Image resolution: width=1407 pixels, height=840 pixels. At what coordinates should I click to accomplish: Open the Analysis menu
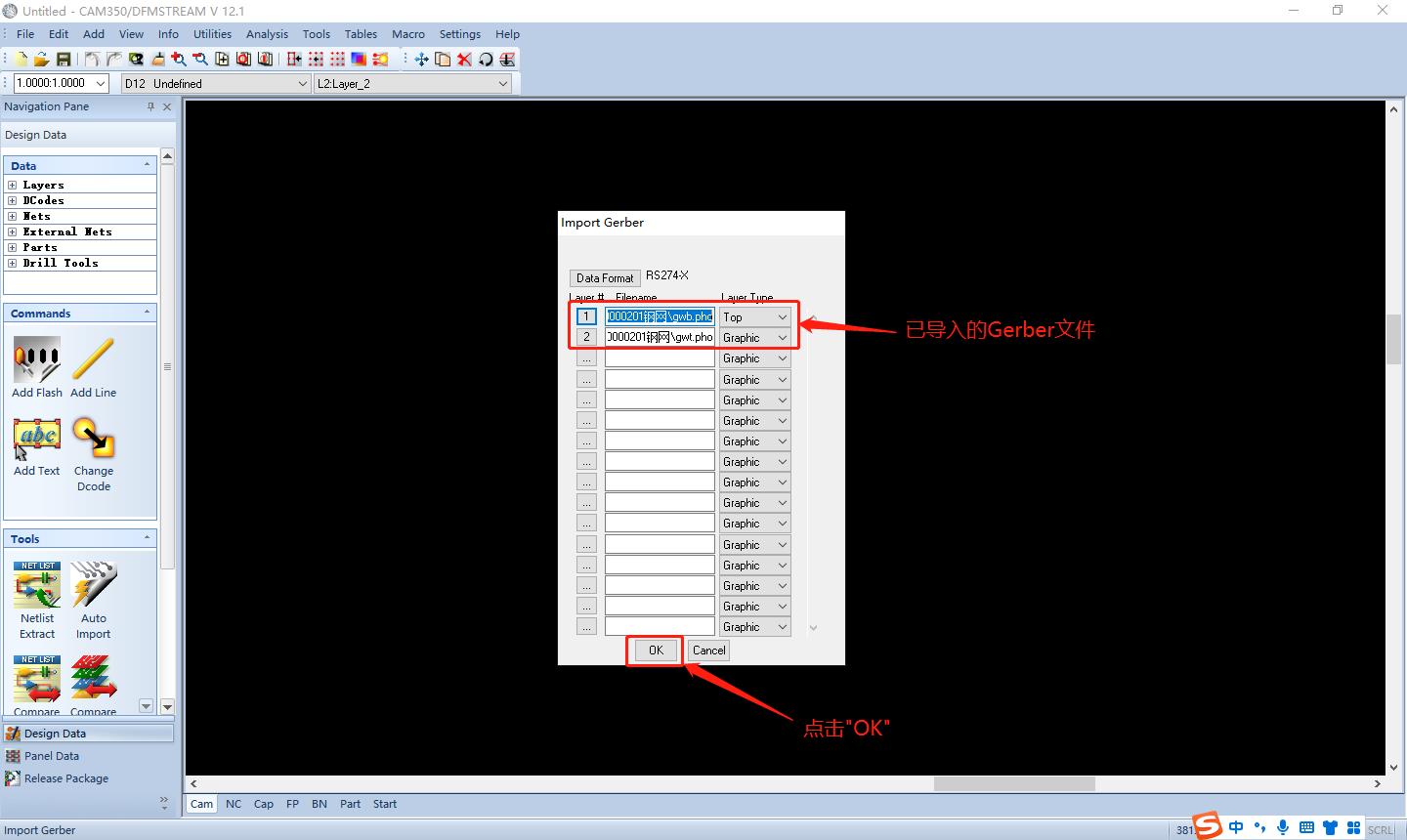267,34
